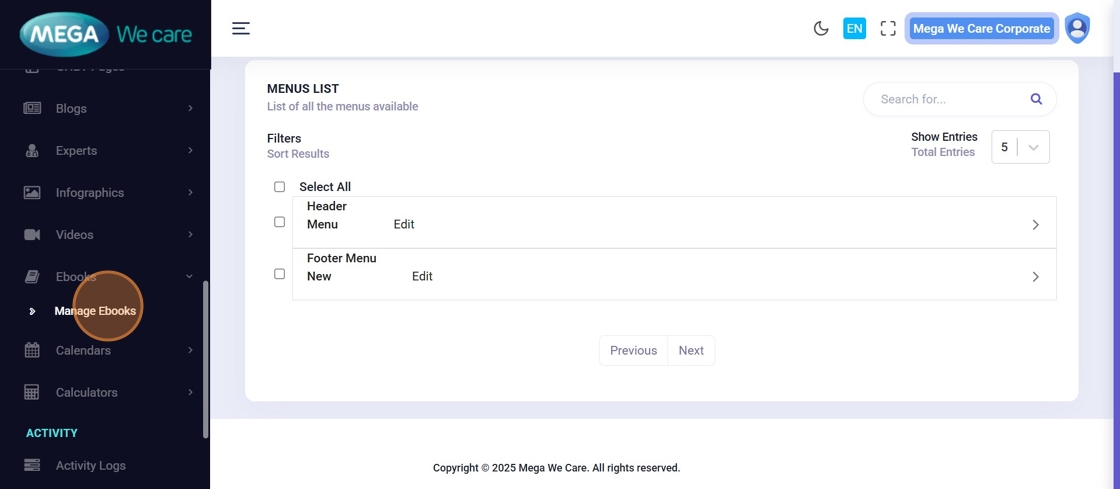
Task: Click the Calculators icon in sidebar
Action: click(x=32, y=393)
